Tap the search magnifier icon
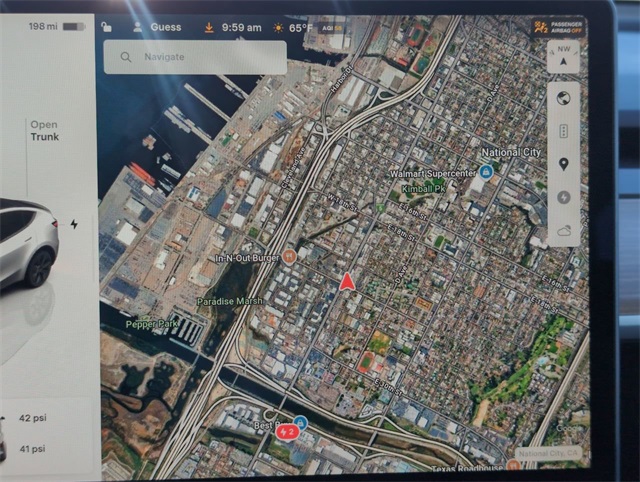 126,57
